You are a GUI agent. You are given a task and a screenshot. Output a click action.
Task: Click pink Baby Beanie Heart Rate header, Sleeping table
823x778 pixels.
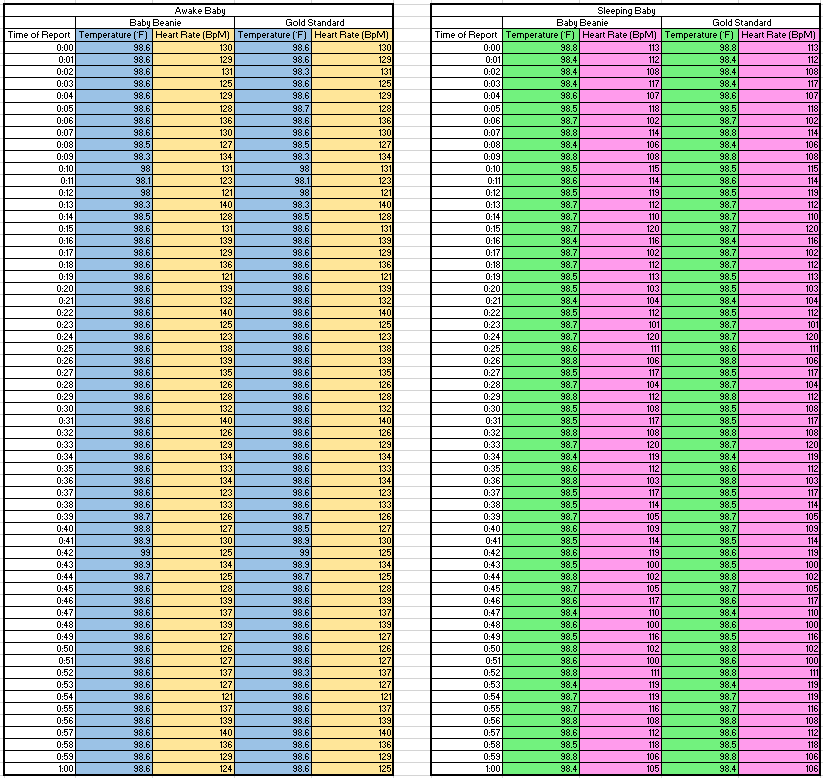(621, 35)
